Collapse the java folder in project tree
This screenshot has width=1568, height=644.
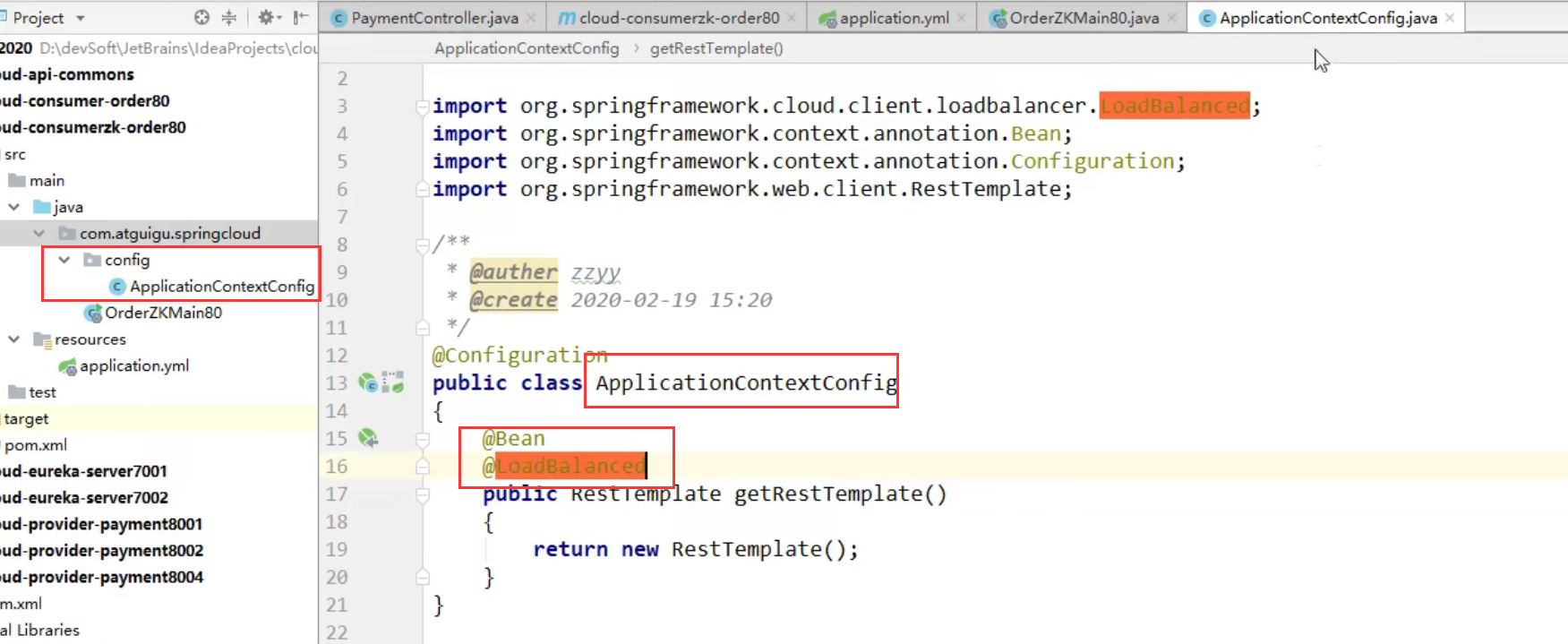pos(14,207)
